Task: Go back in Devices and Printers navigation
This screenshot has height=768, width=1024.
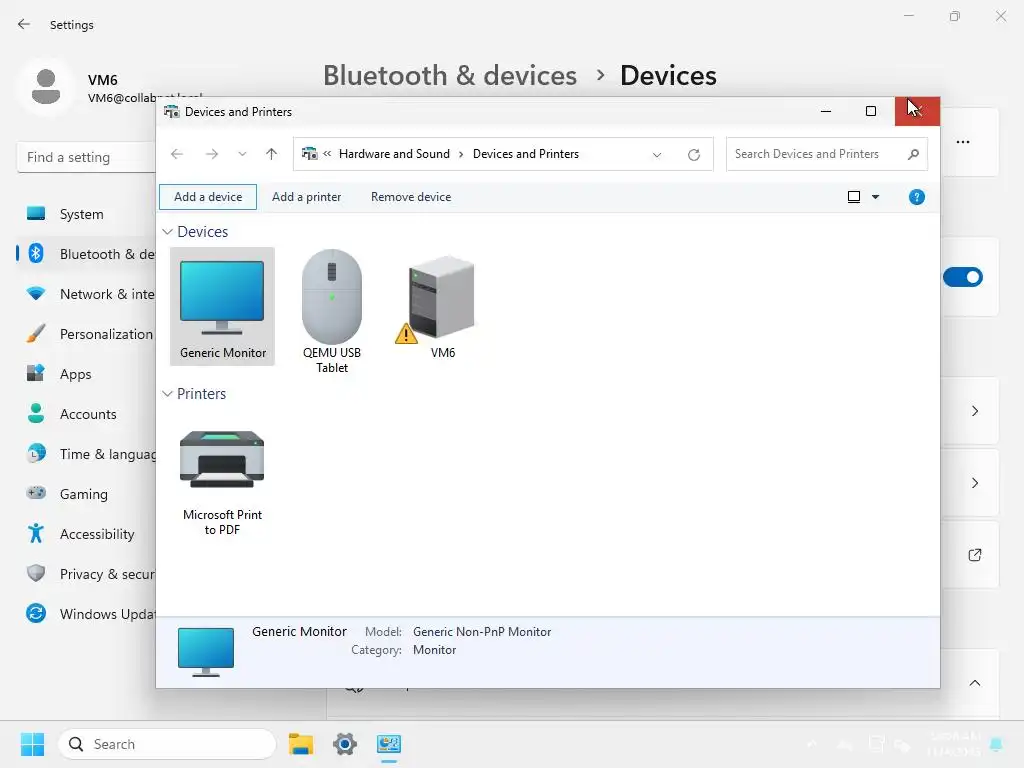Action: [177, 154]
